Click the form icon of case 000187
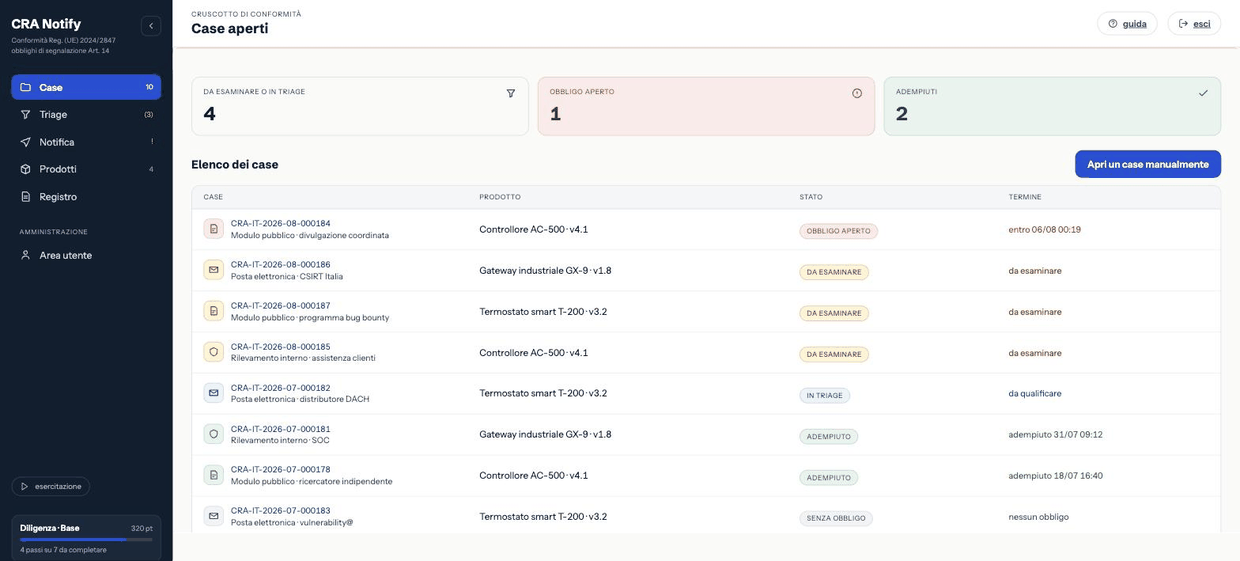1240x561 pixels. pyautogui.click(x=213, y=312)
